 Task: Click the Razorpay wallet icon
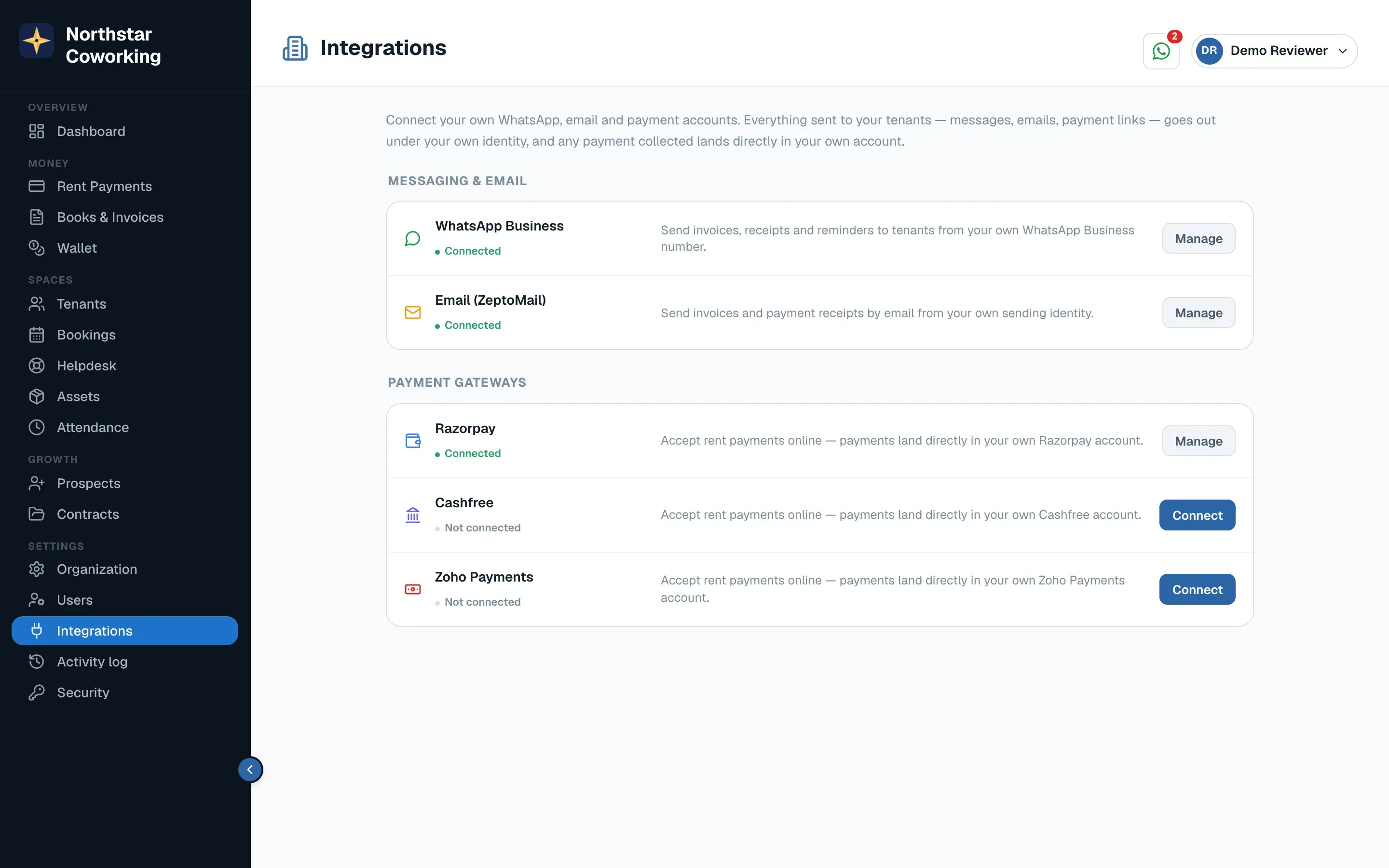tap(413, 441)
